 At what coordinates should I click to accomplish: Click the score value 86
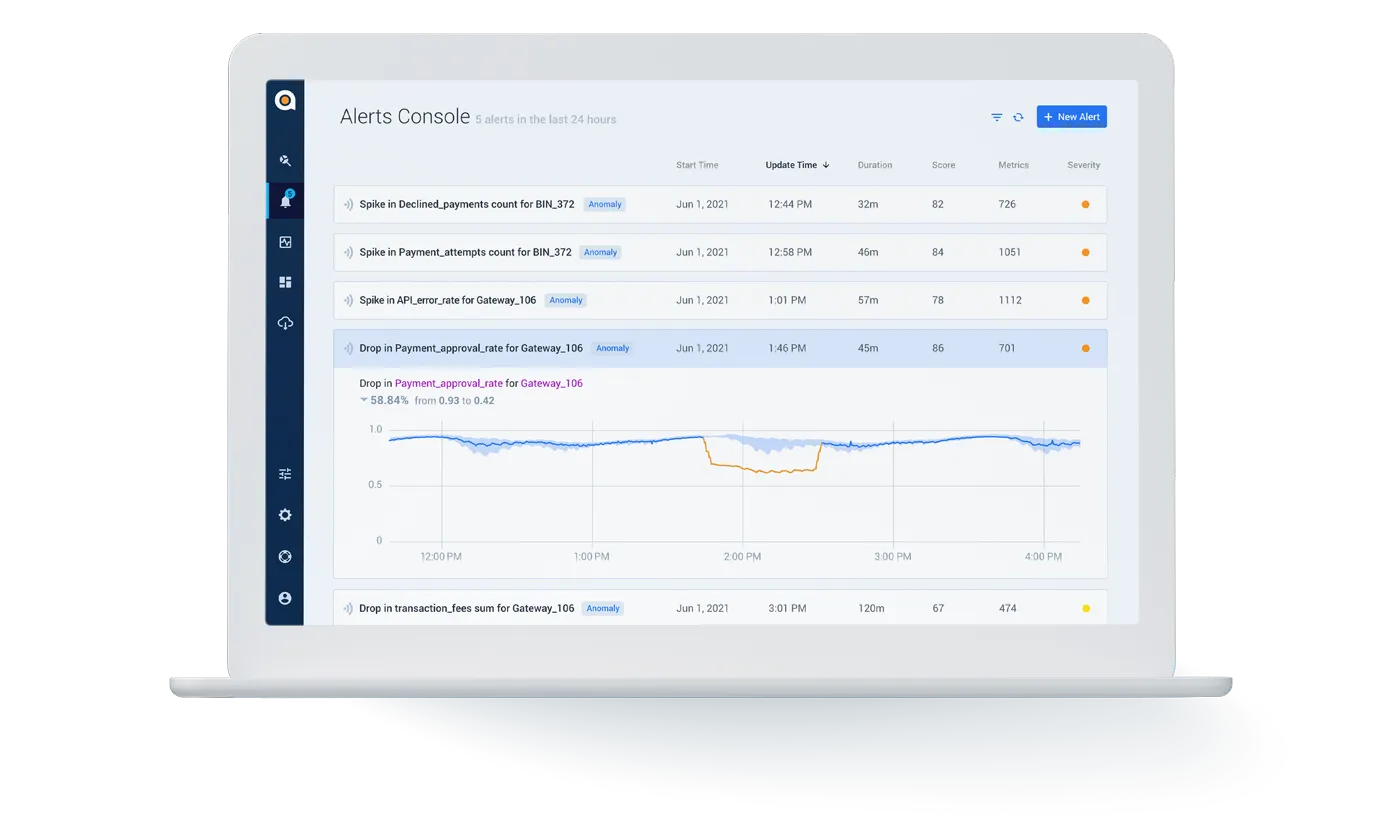pos(938,348)
